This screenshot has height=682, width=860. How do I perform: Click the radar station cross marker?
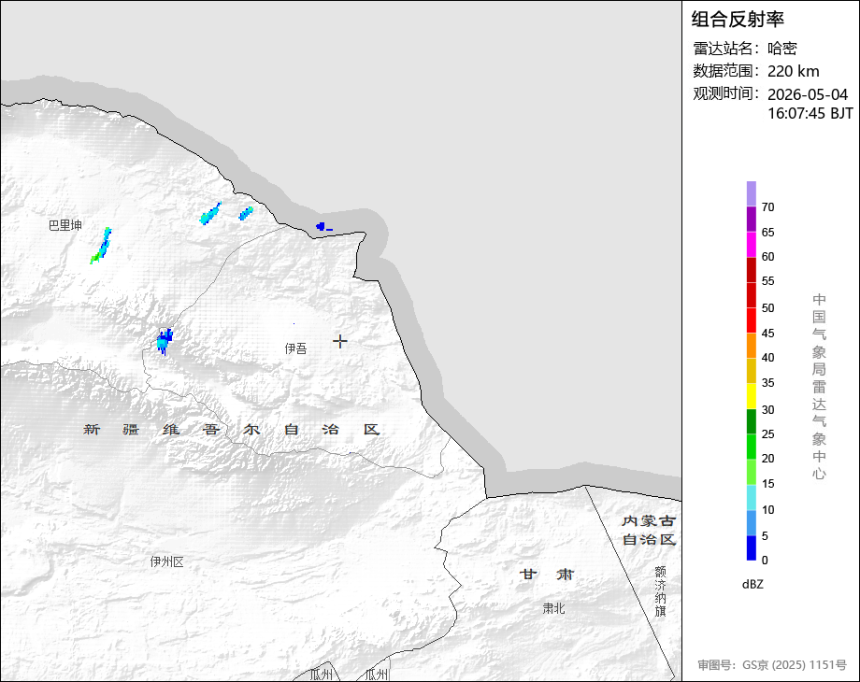click(340, 341)
